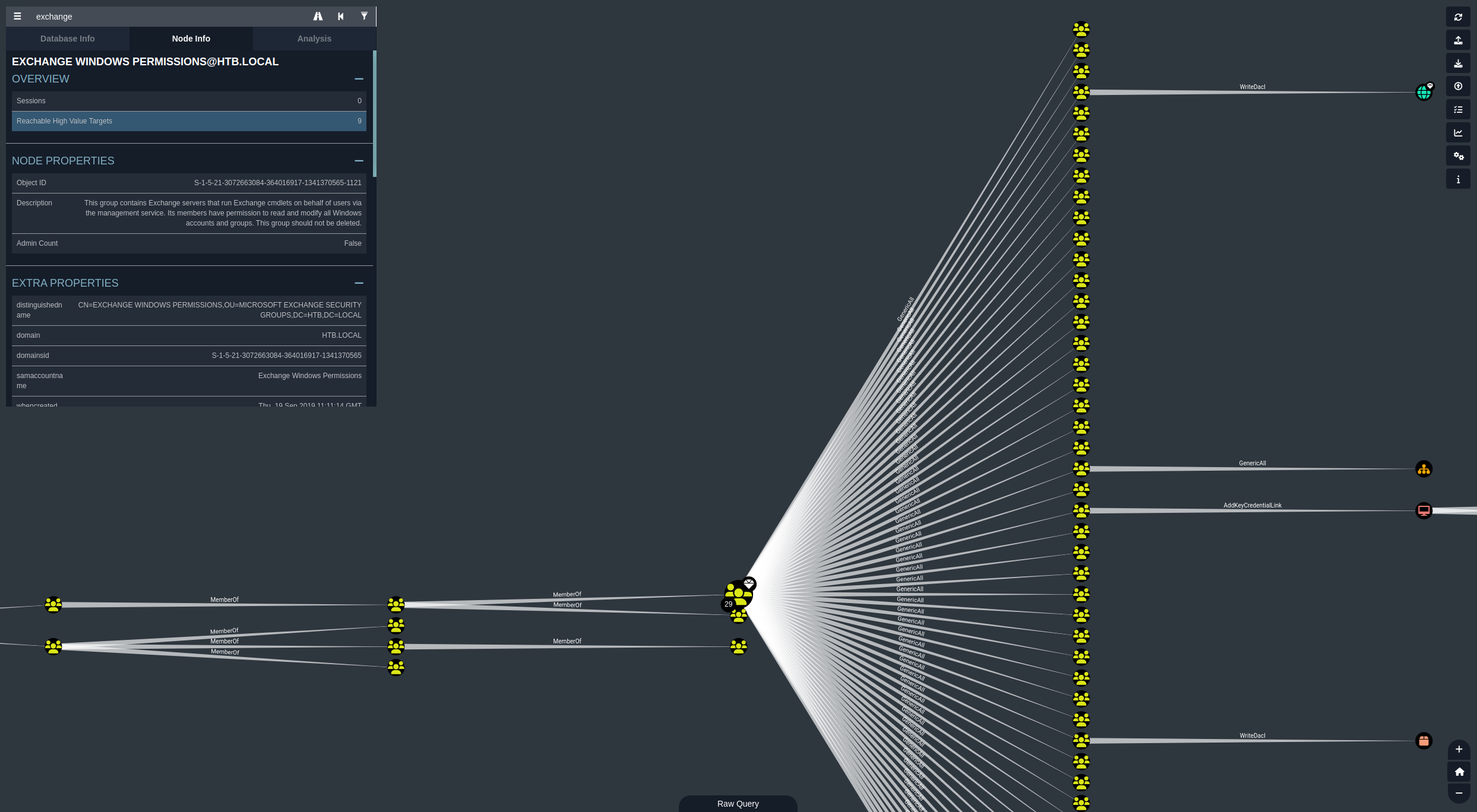The image size is (1477, 812).
Task: Click the EXCHANGE WINDOWS PERMISSIONS@HTB.LOCAL title
Action: tap(146, 62)
